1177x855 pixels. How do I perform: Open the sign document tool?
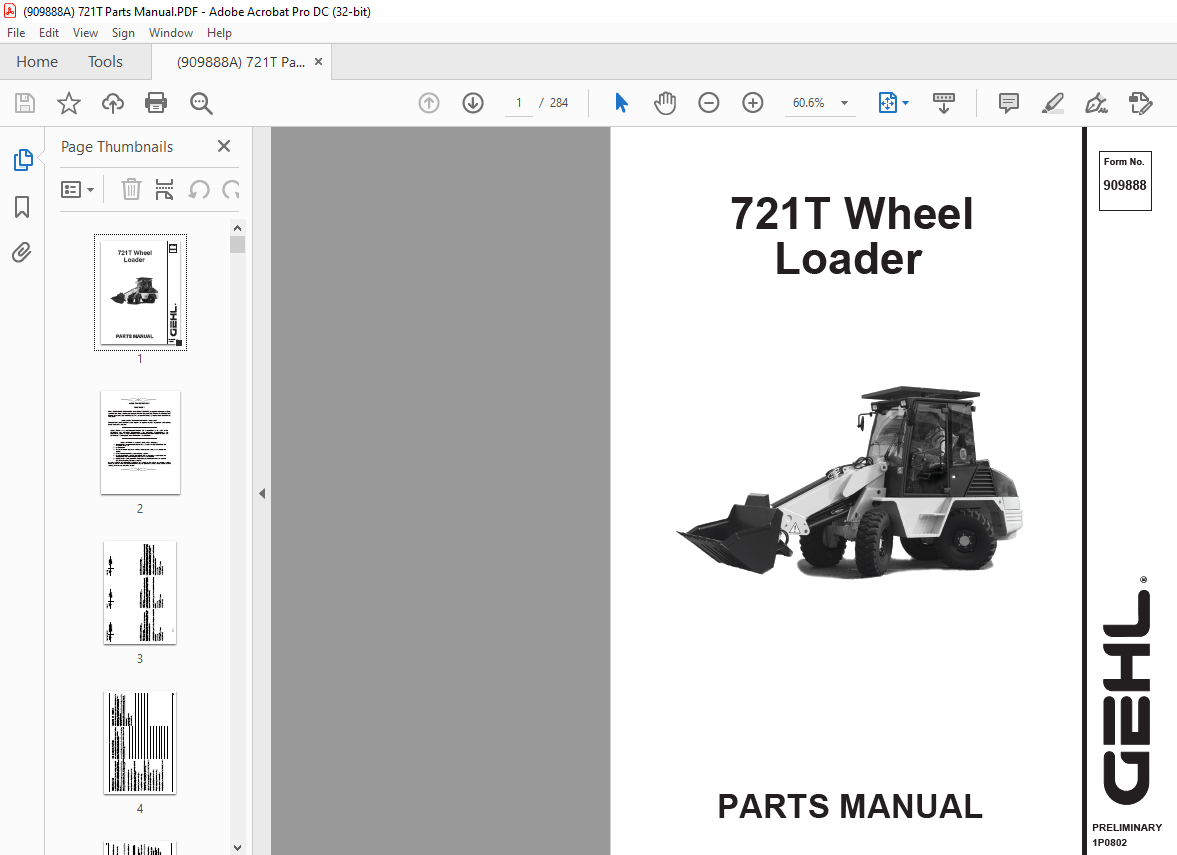tap(1096, 103)
